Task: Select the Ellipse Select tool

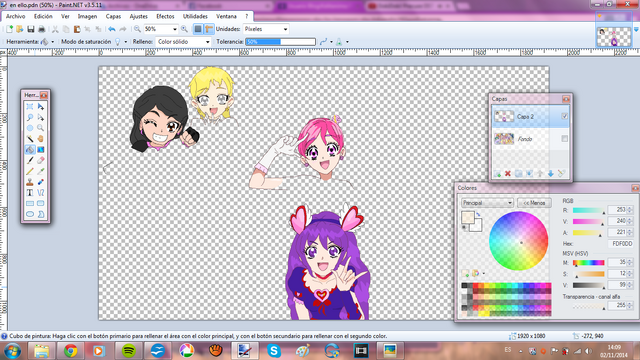Action: point(30,128)
